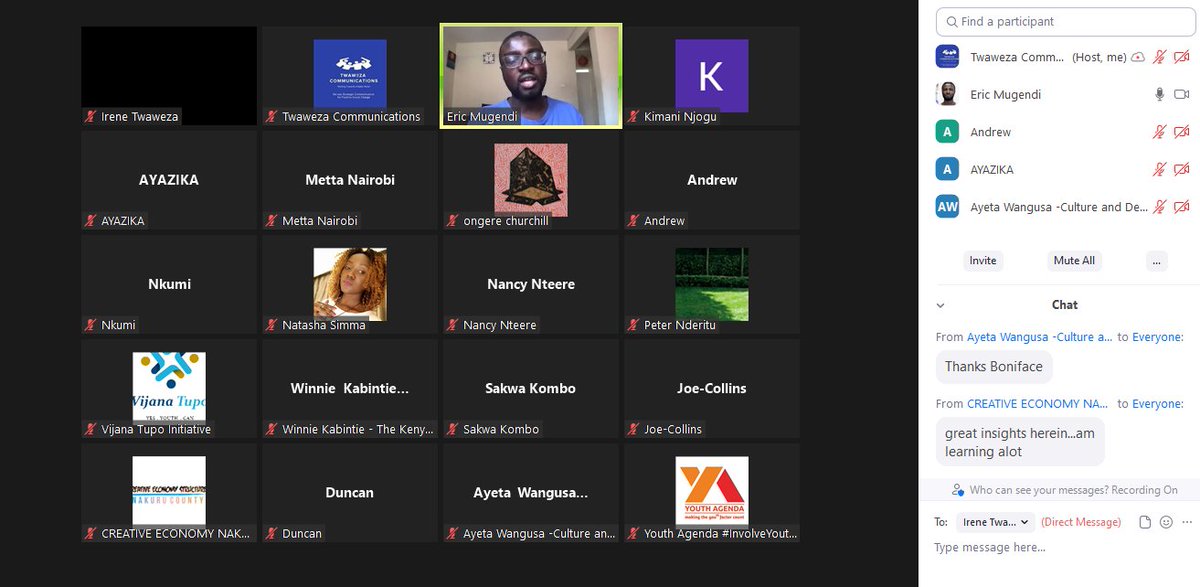This screenshot has height=587, width=1200.
Task: Click the video-off icon for Twaweza Comm host row
Action: click(x=1181, y=57)
